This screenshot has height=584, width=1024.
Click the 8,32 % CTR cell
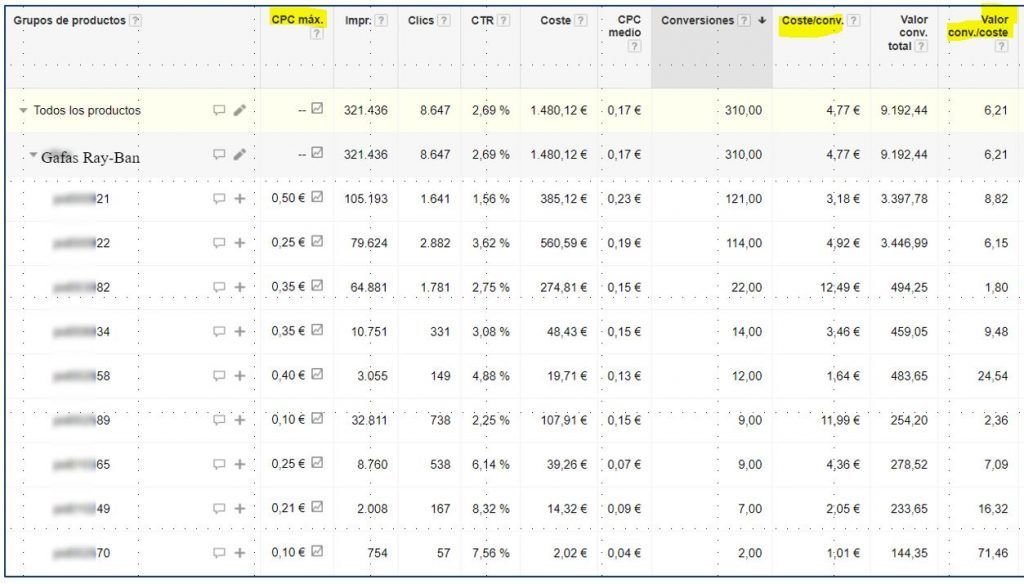[490, 509]
